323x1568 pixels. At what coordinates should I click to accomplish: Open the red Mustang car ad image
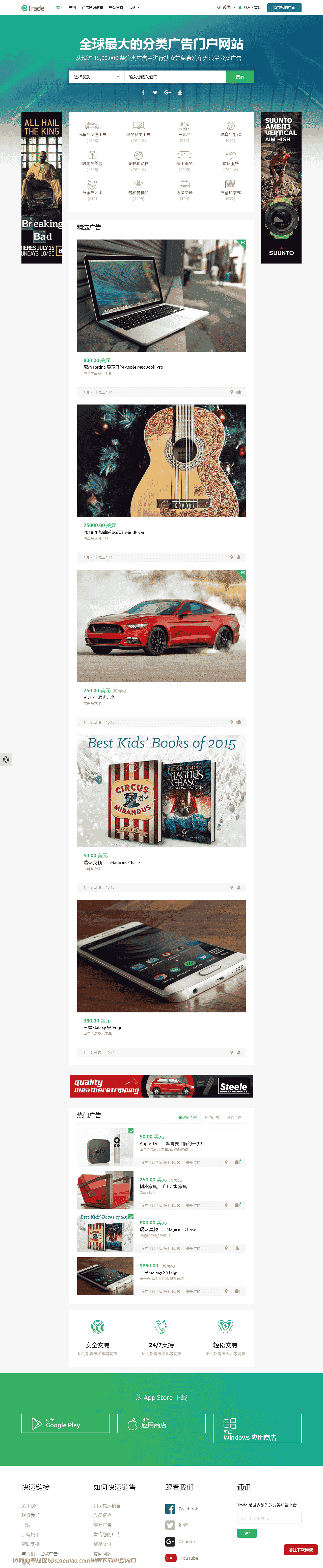(x=161, y=626)
